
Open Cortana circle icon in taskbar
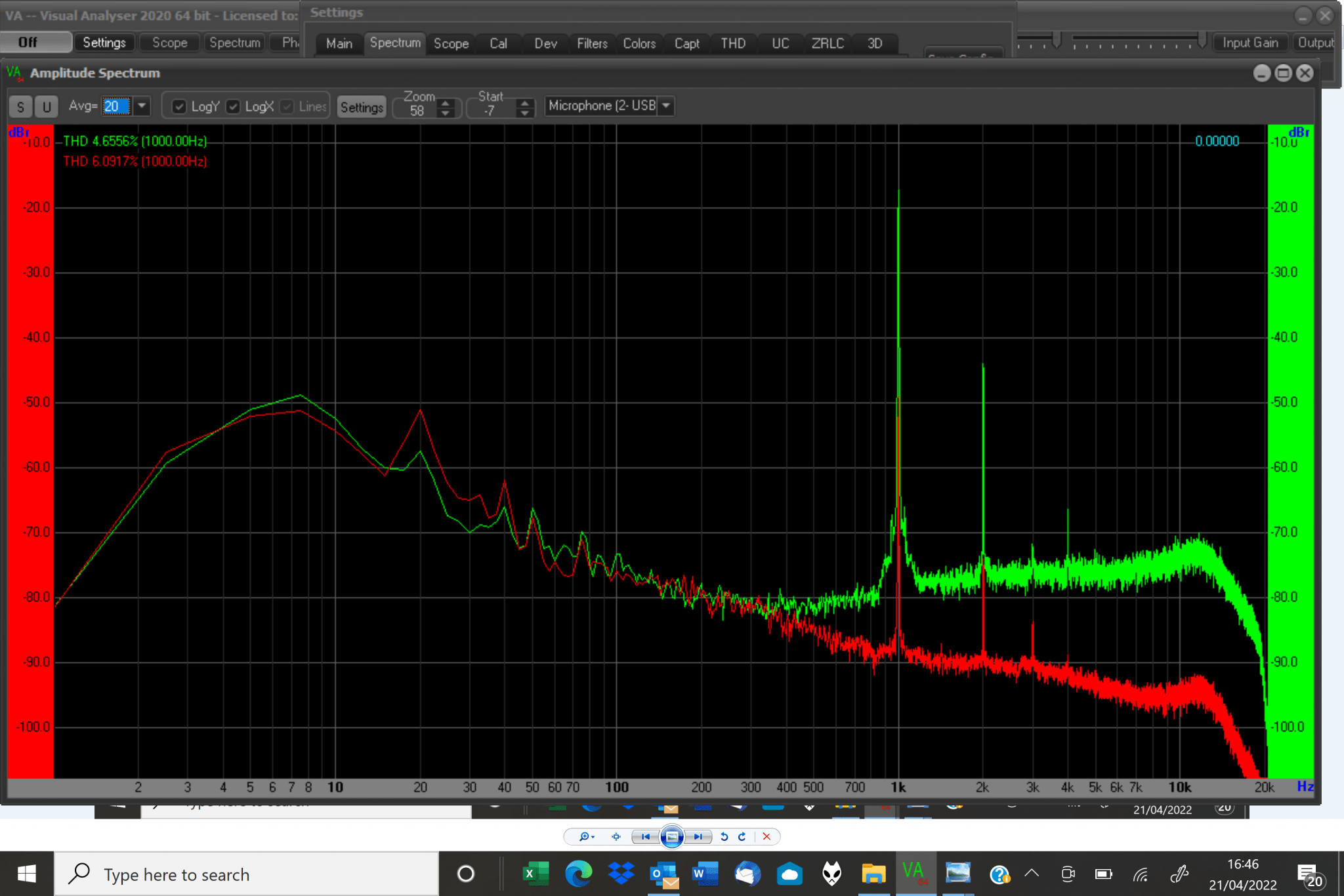pyautogui.click(x=466, y=874)
